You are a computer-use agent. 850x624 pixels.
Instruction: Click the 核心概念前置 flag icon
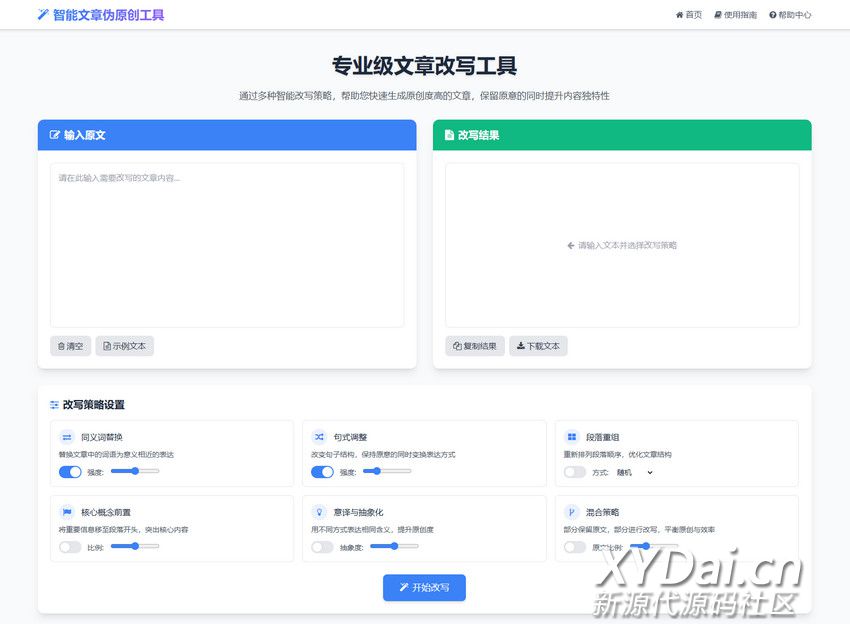pyautogui.click(x=67, y=512)
